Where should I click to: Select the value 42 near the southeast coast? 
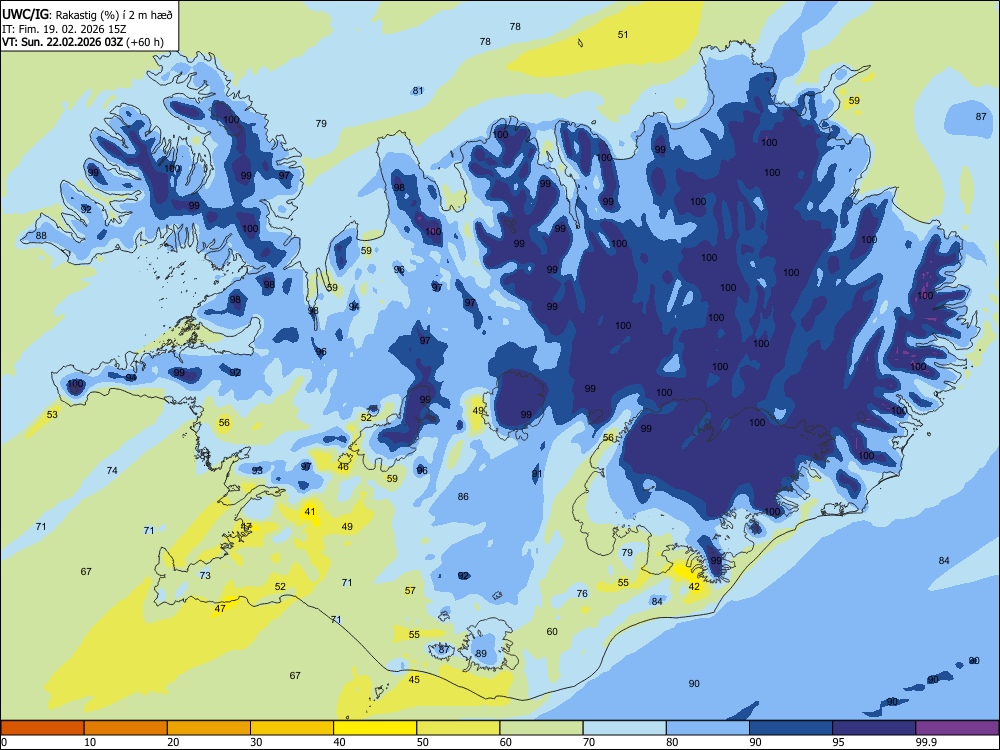(x=695, y=587)
